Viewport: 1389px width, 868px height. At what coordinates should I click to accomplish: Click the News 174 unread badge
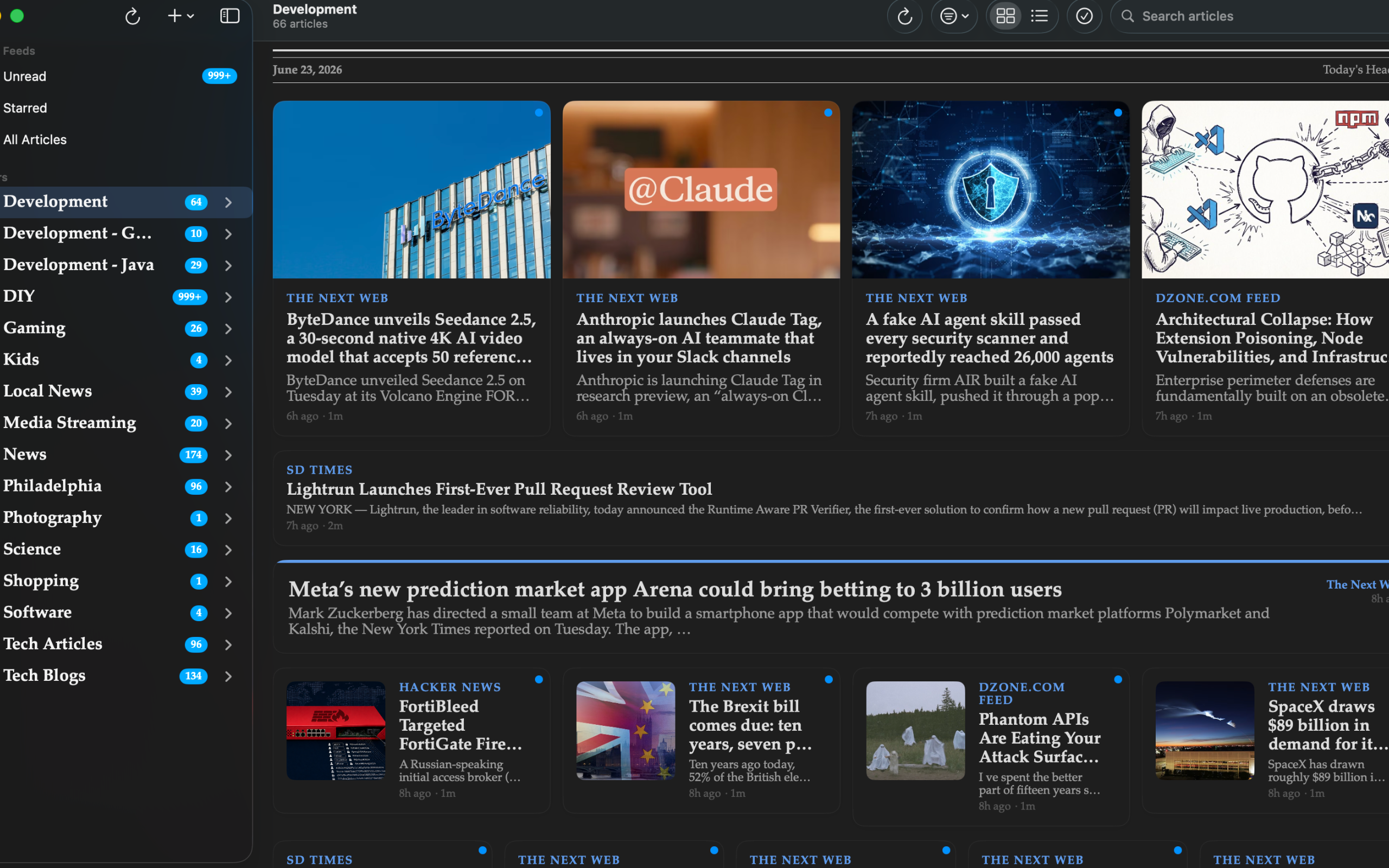pyautogui.click(x=193, y=455)
